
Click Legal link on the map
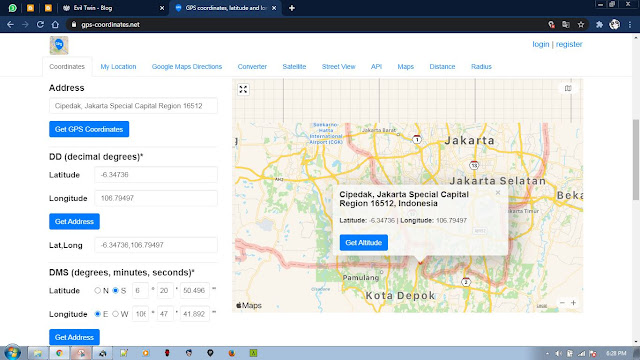tap(542, 306)
